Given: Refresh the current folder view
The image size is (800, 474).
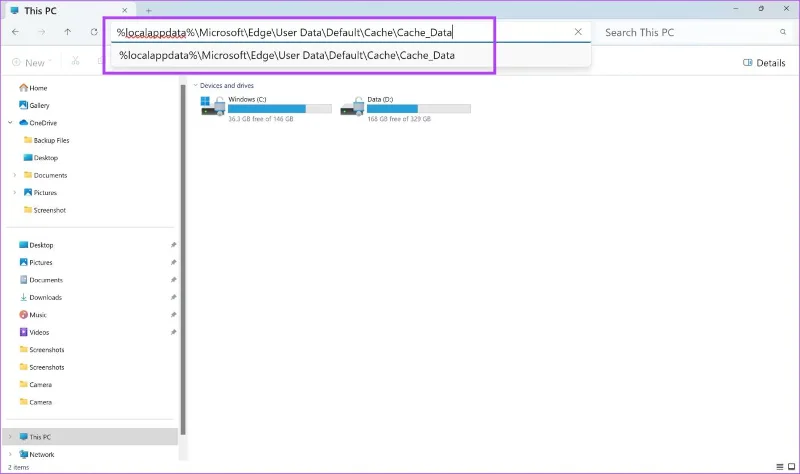Looking at the screenshot, I should point(94,32).
